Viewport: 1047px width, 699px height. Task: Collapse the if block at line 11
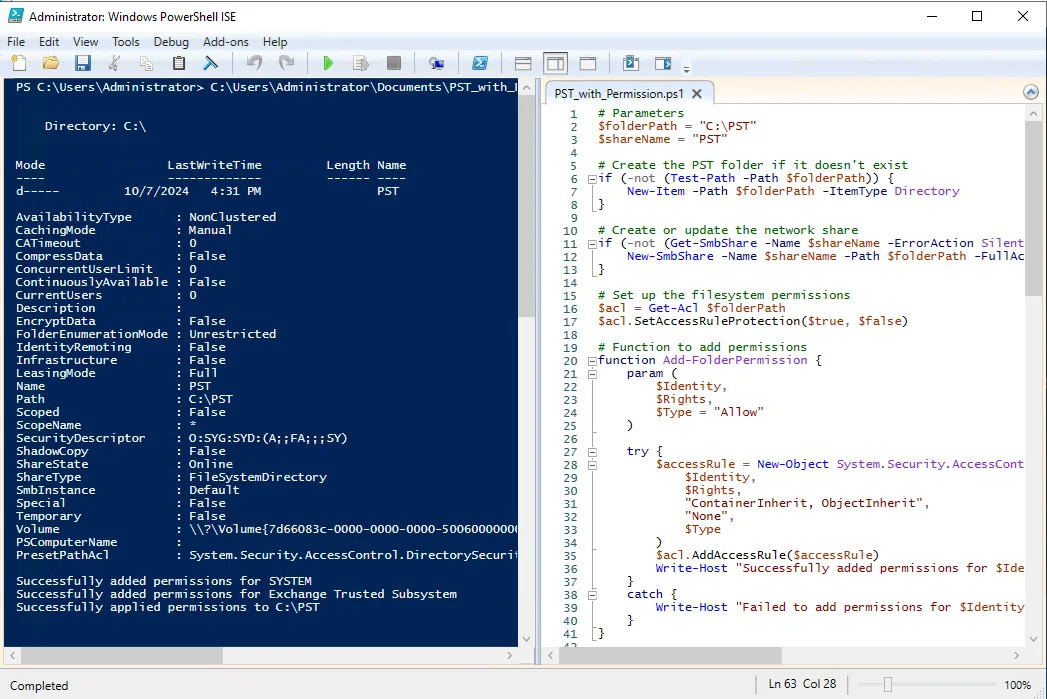tap(592, 244)
